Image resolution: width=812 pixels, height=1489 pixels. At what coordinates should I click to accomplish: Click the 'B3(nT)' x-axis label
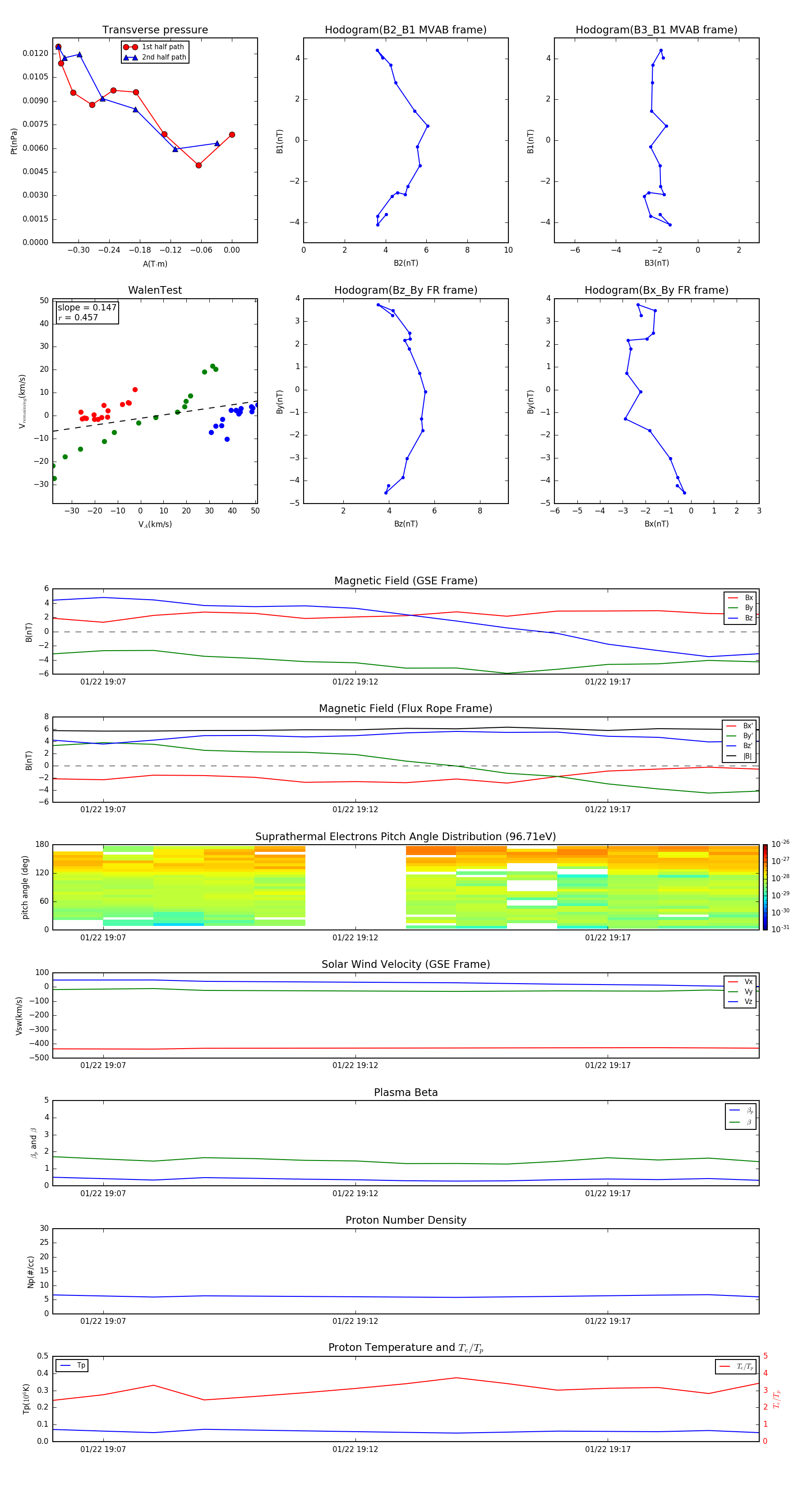[x=656, y=263]
